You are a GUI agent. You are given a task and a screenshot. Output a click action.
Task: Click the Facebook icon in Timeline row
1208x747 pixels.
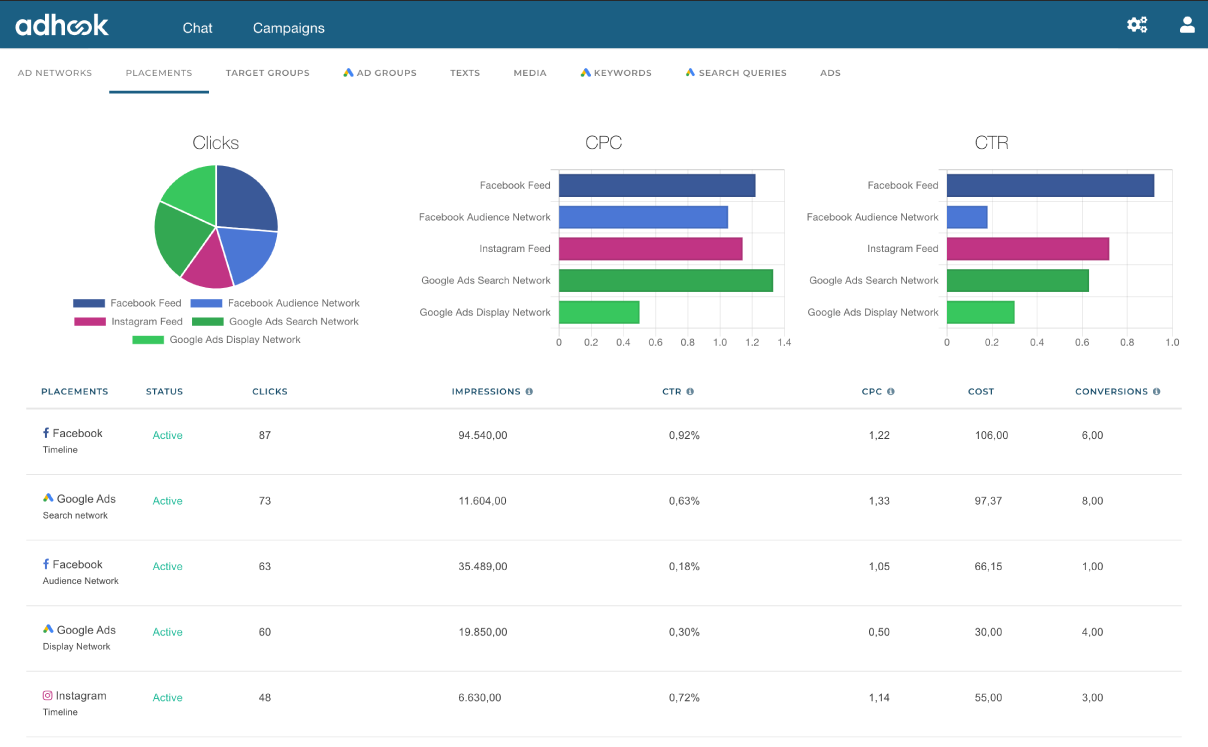point(46,433)
